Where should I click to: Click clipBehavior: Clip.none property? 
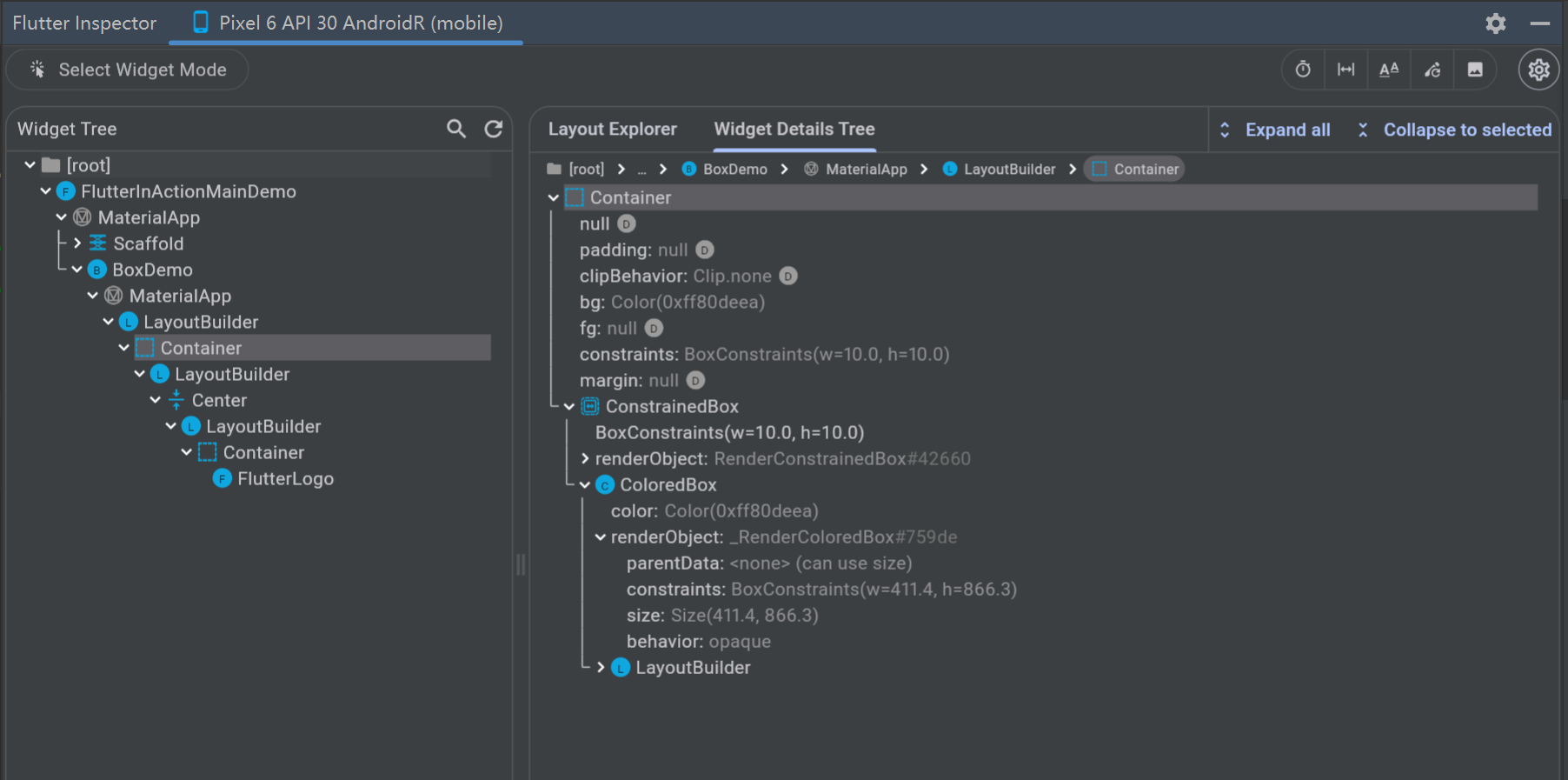(675, 276)
